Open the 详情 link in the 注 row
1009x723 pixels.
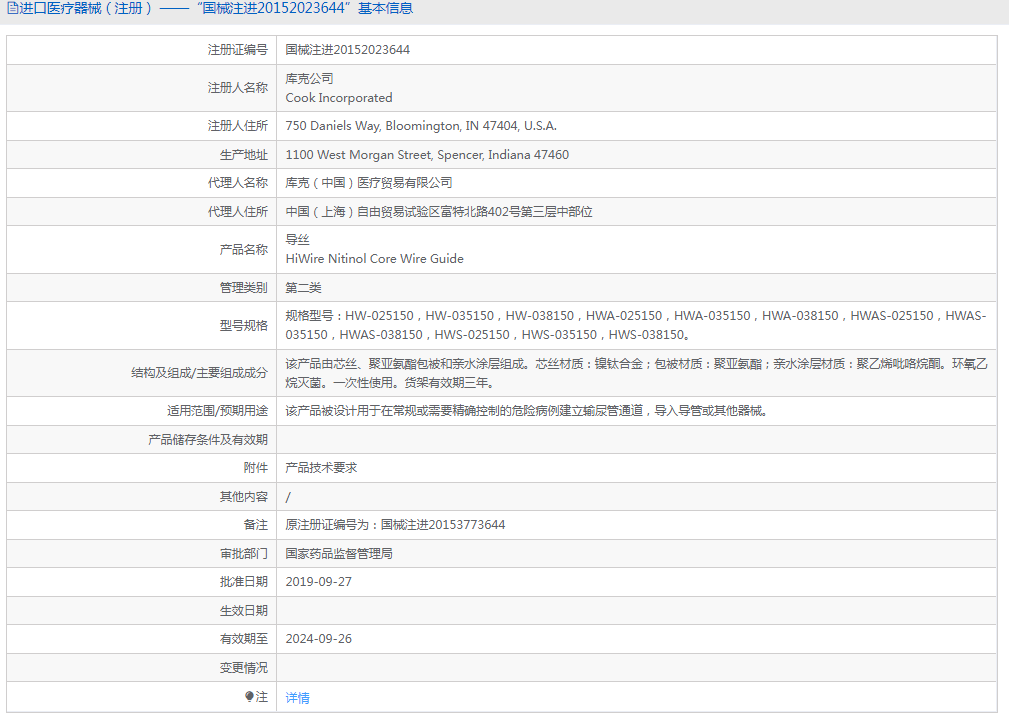pos(297,697)
